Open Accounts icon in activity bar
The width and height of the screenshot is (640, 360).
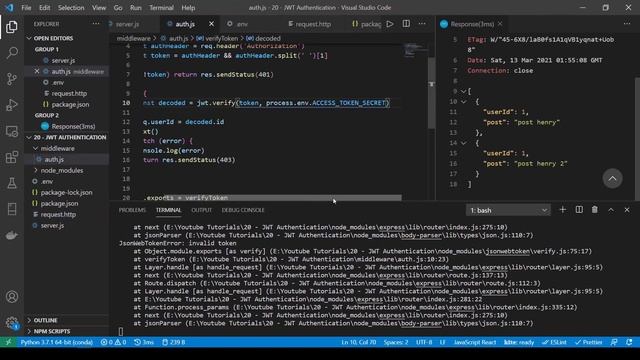click(x=12, y=297)
